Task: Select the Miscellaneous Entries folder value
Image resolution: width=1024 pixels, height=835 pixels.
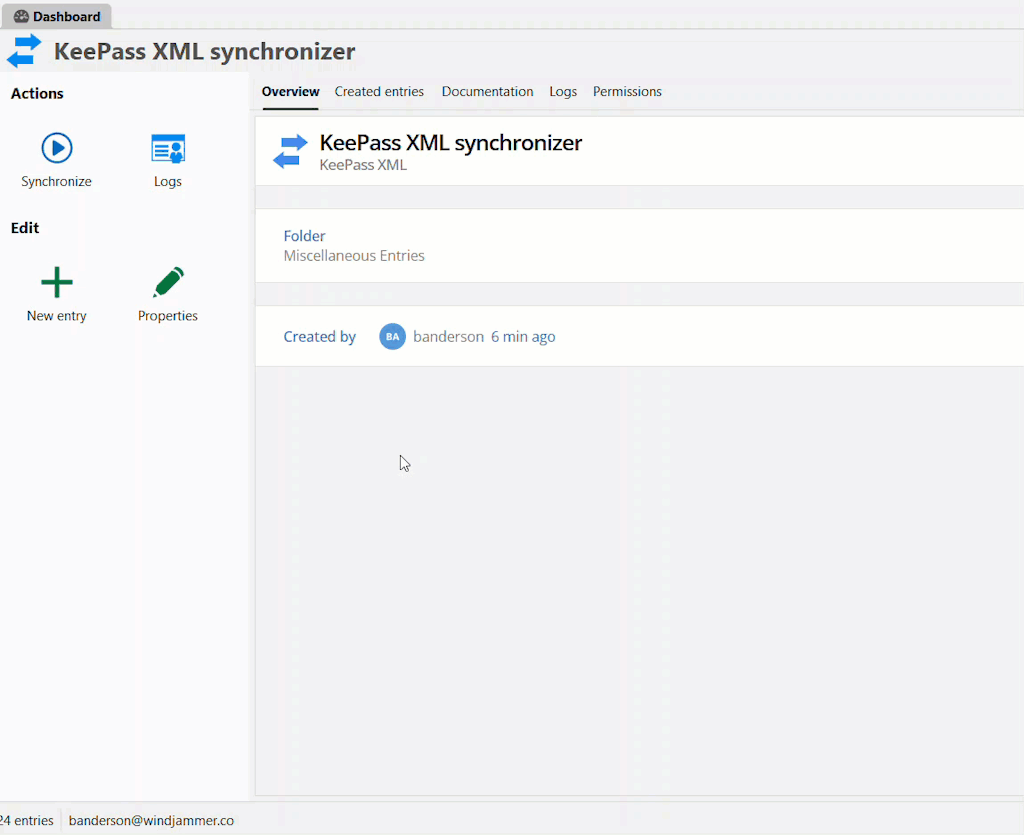Action: coord(354,256)
